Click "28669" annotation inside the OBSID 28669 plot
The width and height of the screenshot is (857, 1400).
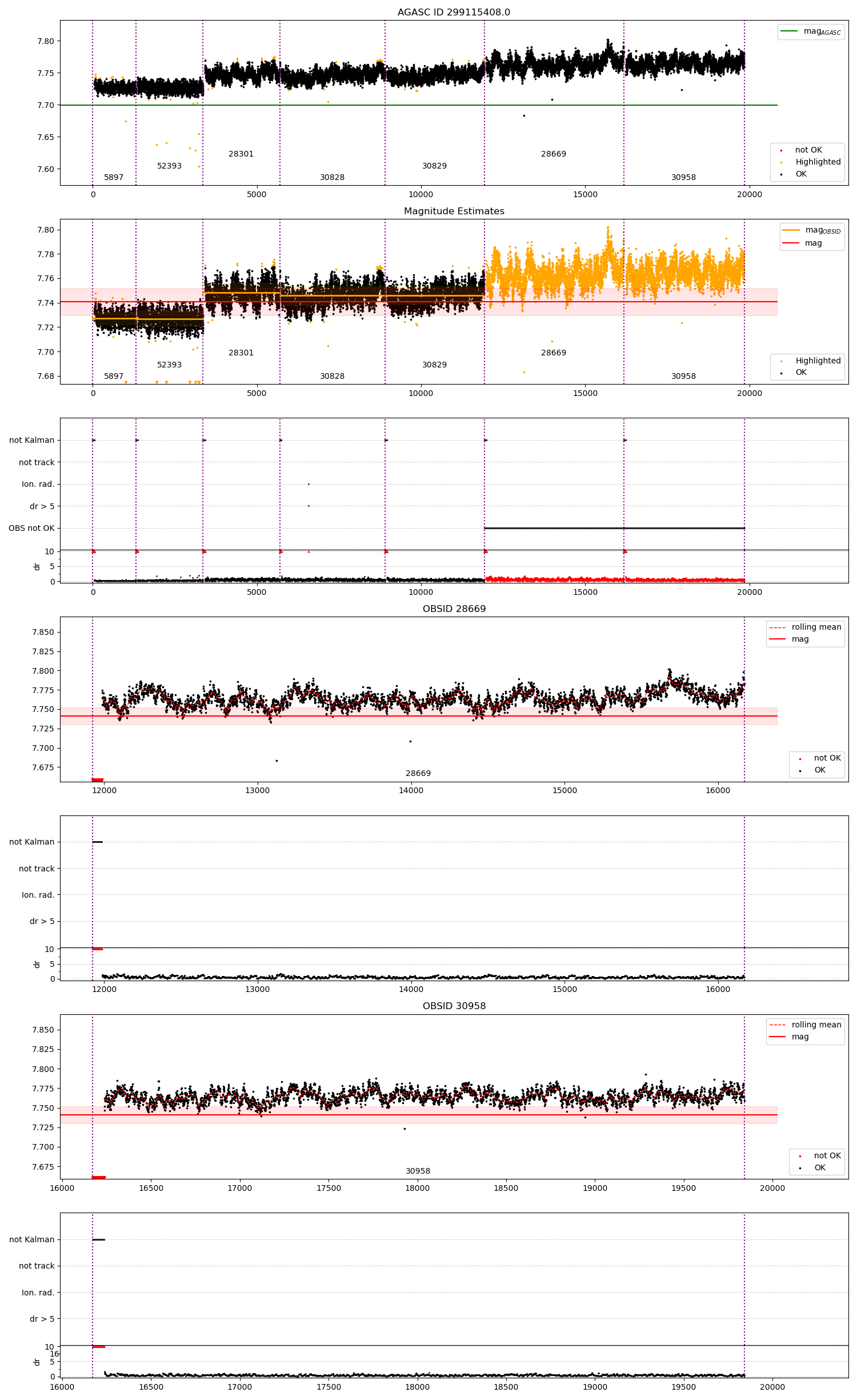click(x=418, y=774)
